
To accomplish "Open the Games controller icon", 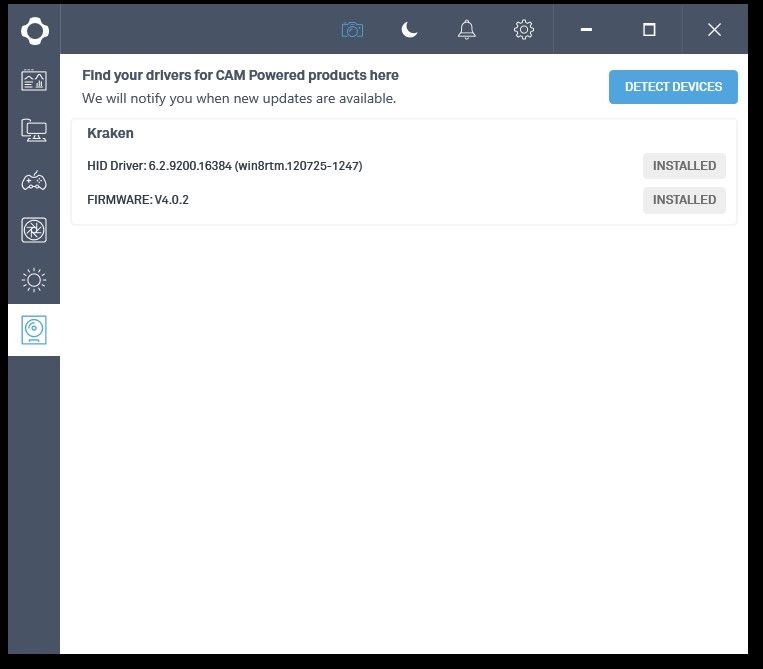I will click(34, 181).
